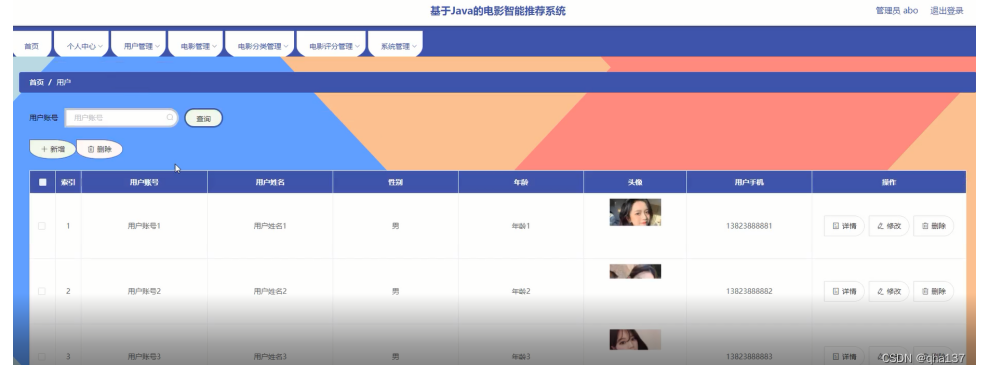Select phone number 13823888881
981x374 pixels.
pyautogui.click(x=749, y=226)
